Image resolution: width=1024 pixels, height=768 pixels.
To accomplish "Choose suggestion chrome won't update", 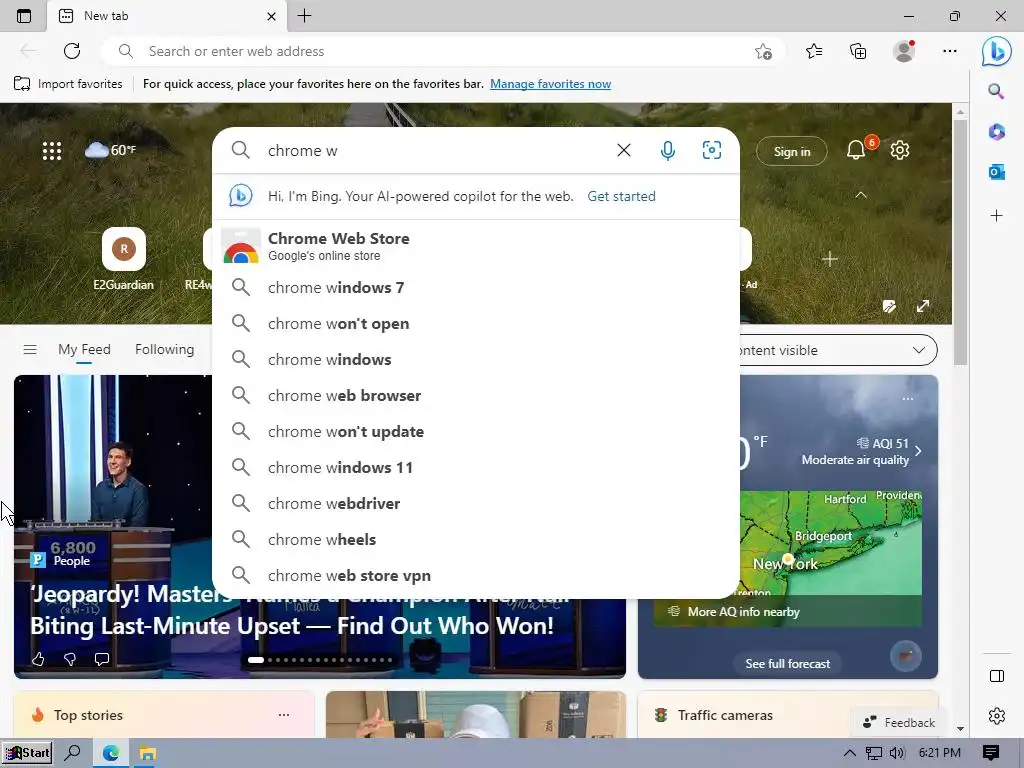I will (x=476, y=431).
